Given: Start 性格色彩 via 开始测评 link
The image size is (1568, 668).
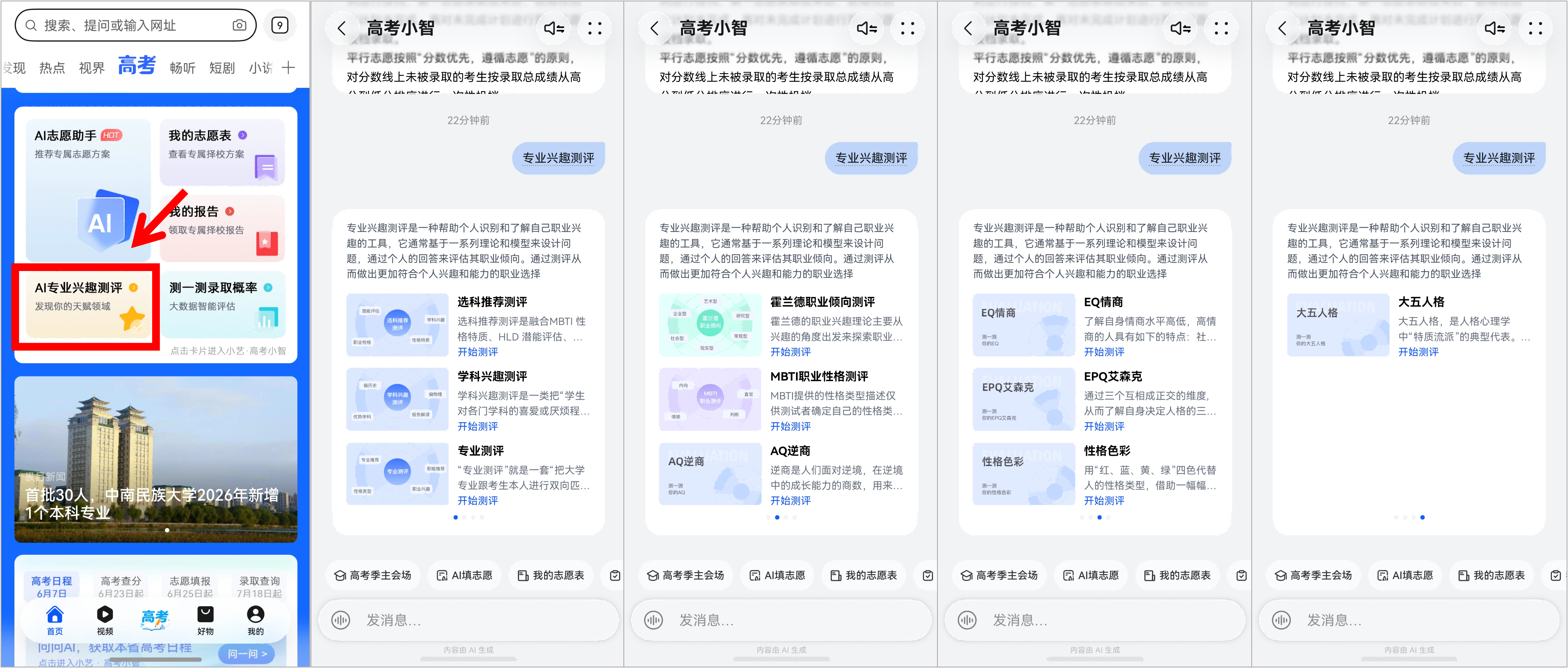Looking at the screenshot, I should [x=1104, y=500].
